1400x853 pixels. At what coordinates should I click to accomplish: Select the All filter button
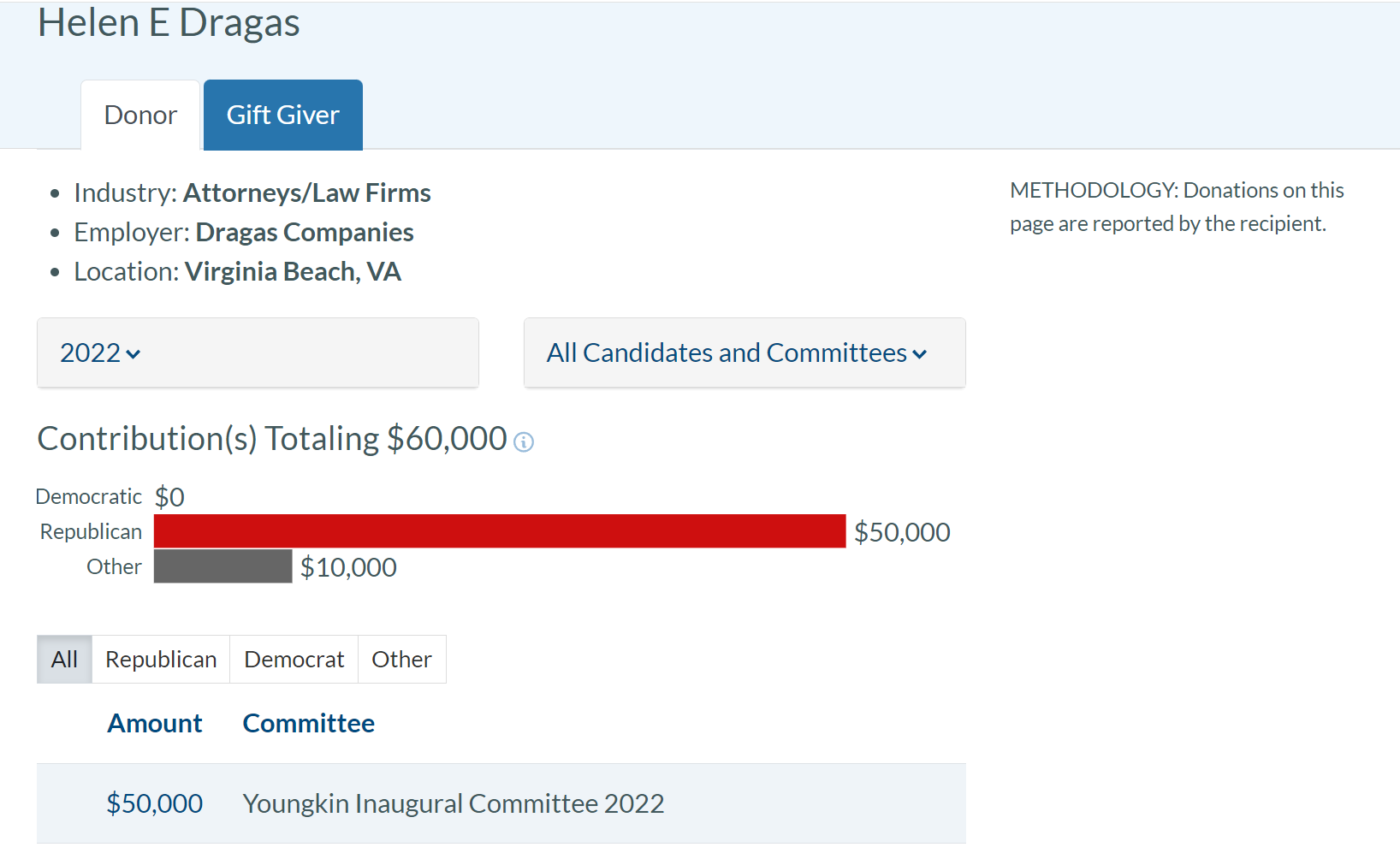(64, 659)
